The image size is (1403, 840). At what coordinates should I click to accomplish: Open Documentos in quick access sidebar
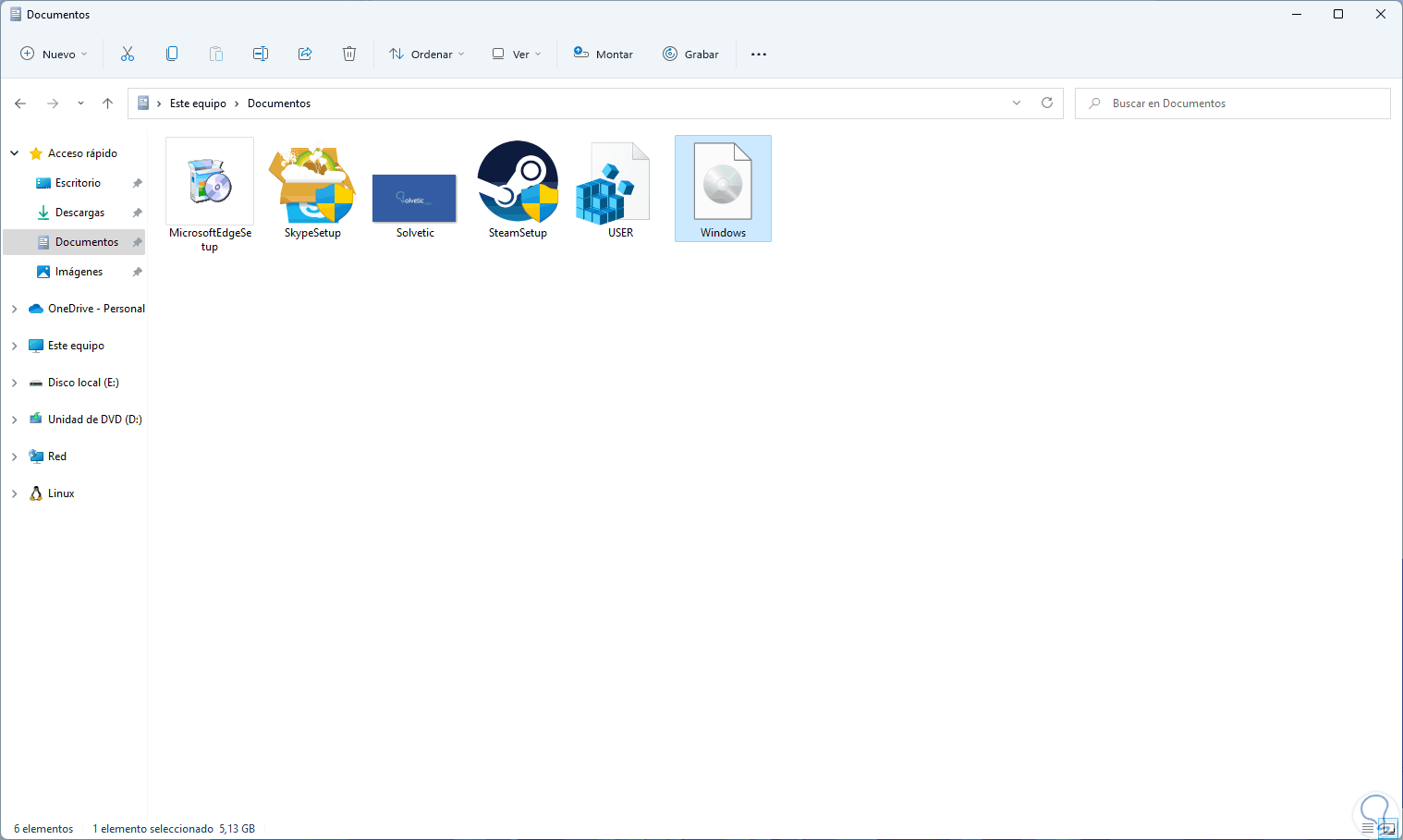87,242
